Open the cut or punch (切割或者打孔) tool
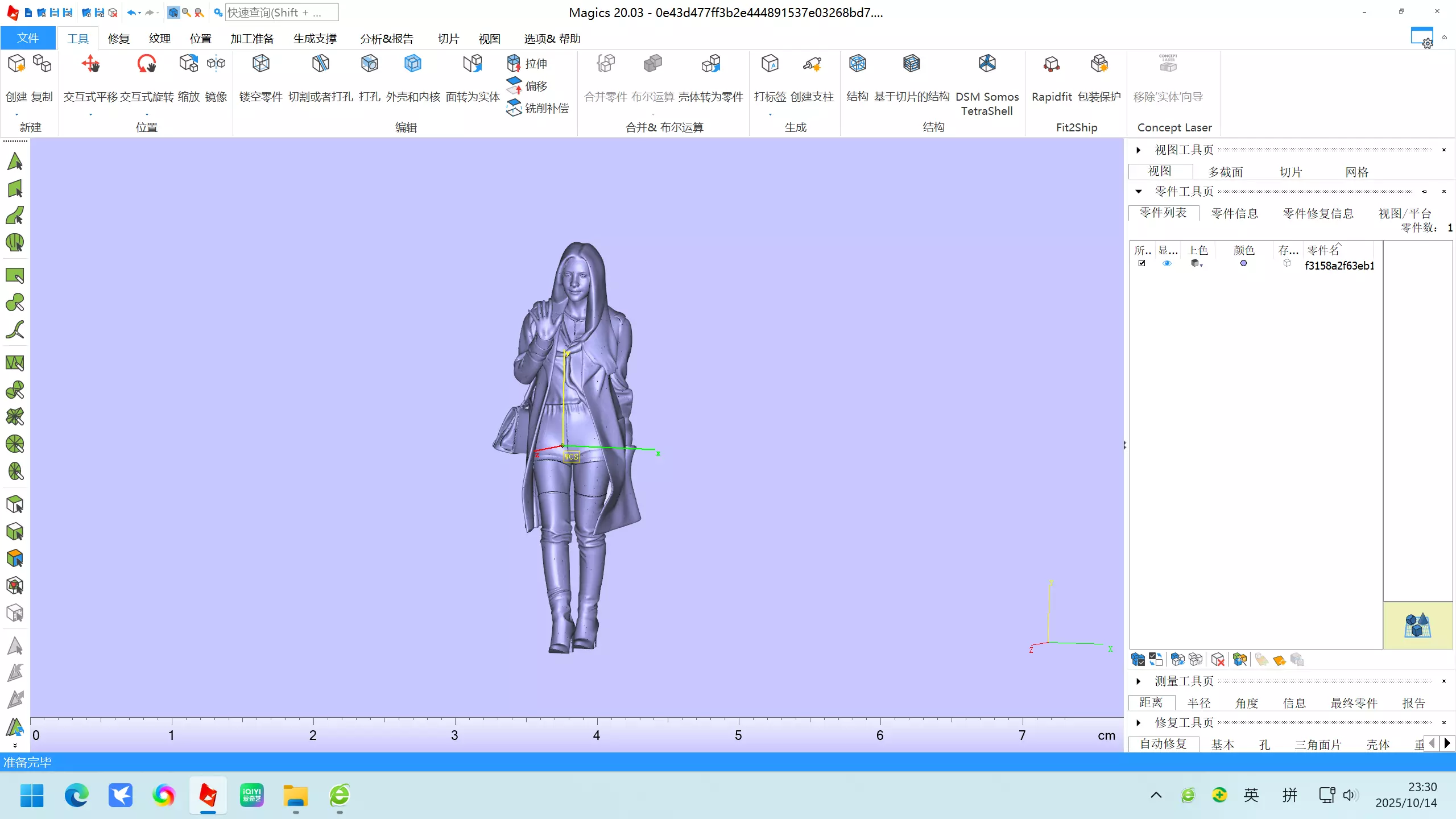1456x819 pixels. (x=320, y=64)
